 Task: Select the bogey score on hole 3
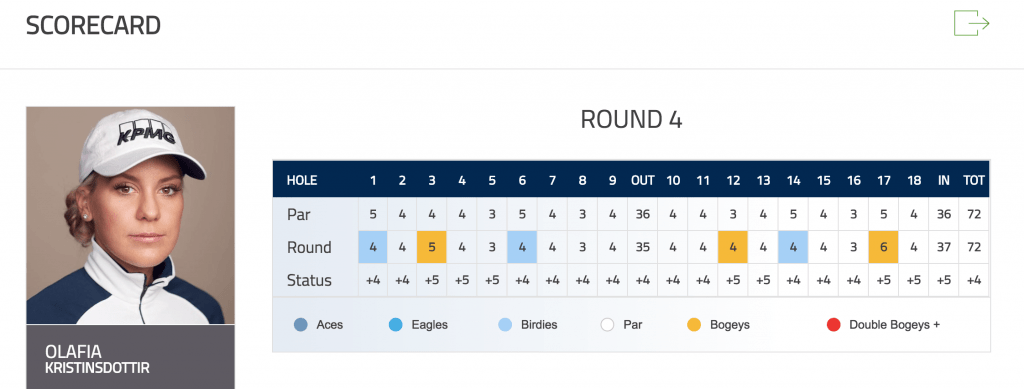432,247
